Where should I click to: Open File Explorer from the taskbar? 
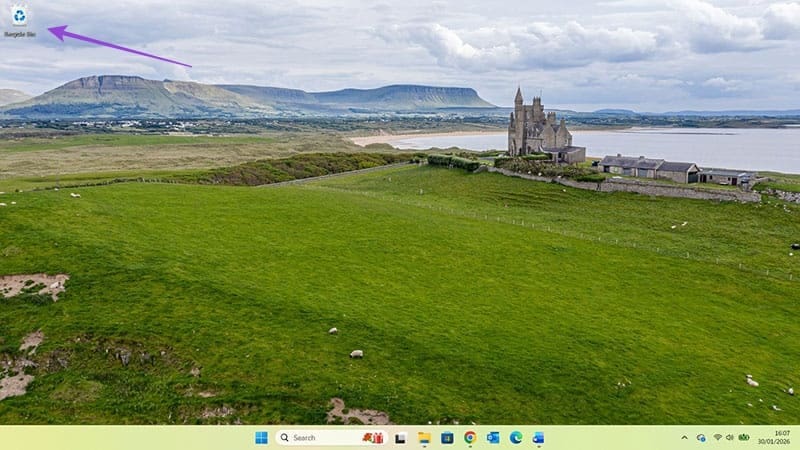(x=424, y=438)
